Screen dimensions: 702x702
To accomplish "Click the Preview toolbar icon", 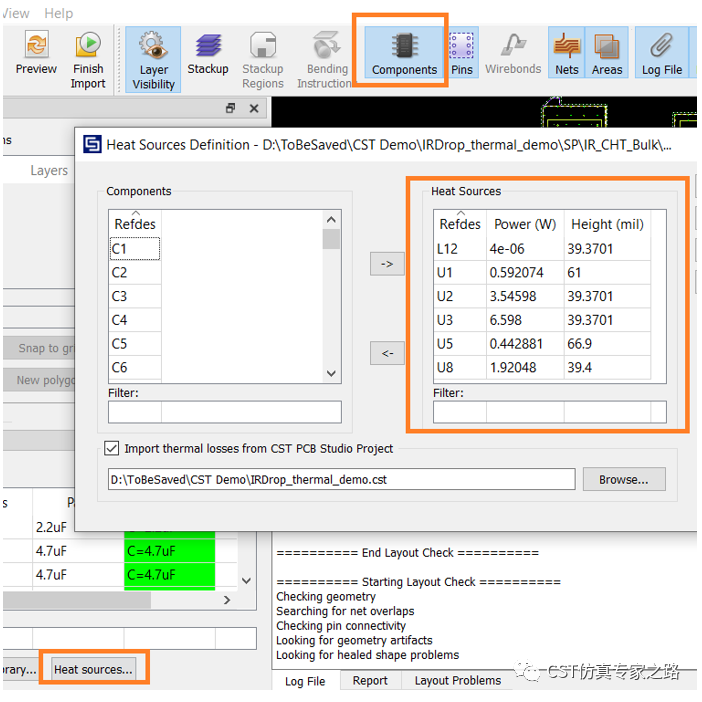I will (36, 53).
